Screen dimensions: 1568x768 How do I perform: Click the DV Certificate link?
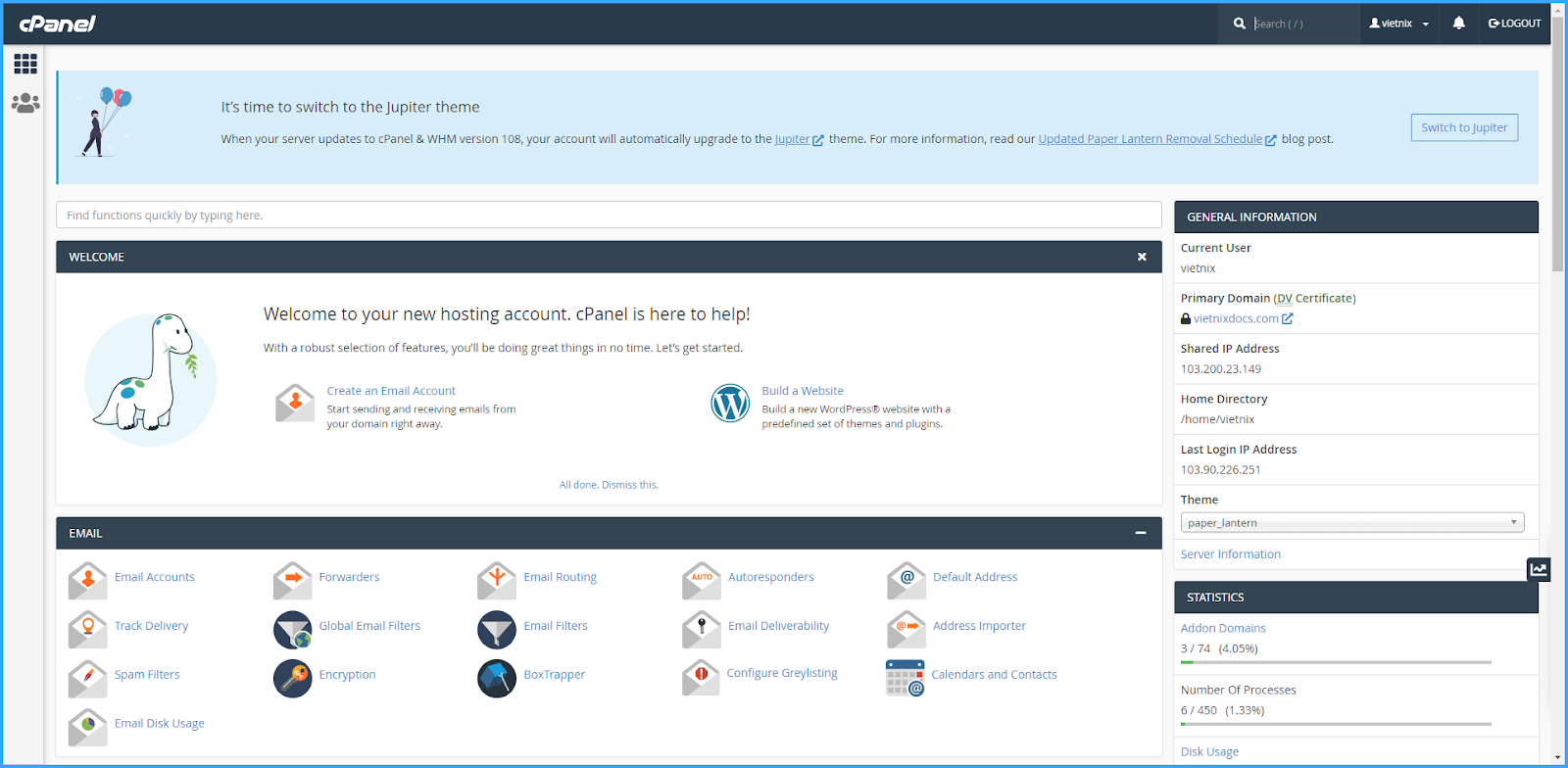[1314, 298]
